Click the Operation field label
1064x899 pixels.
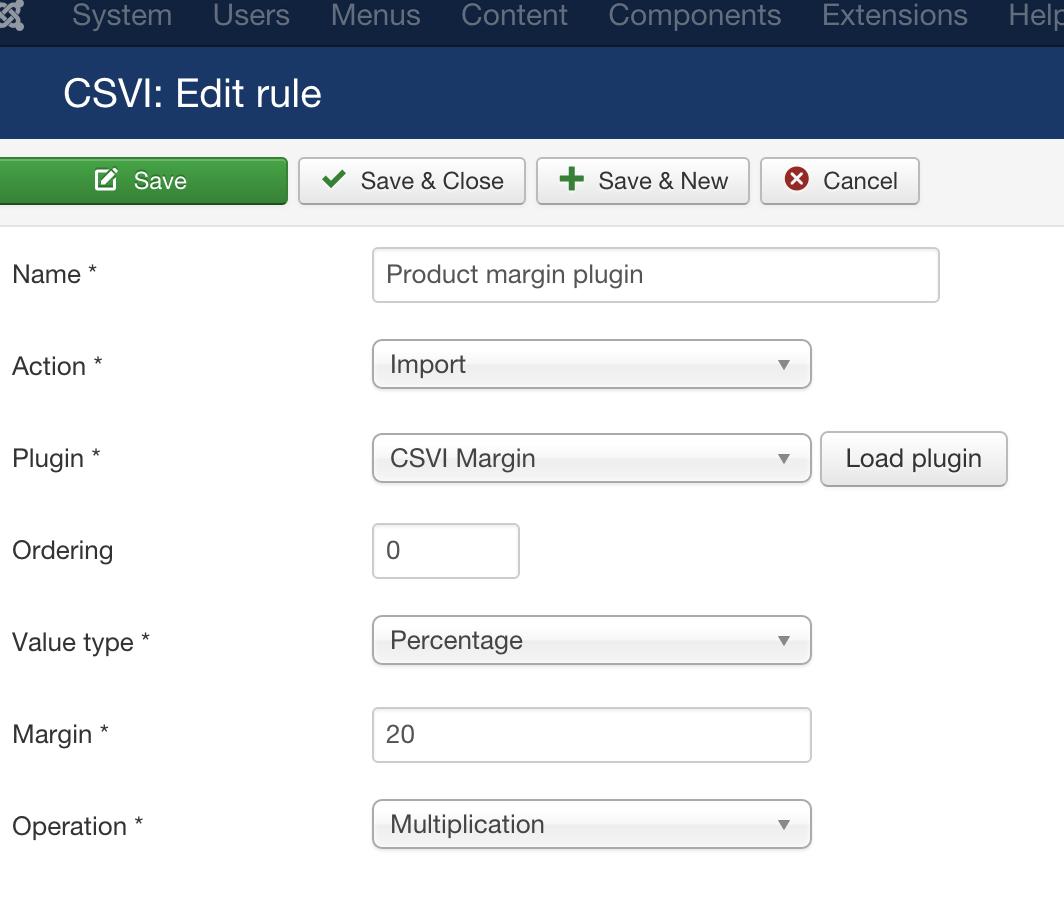point(77,826)
